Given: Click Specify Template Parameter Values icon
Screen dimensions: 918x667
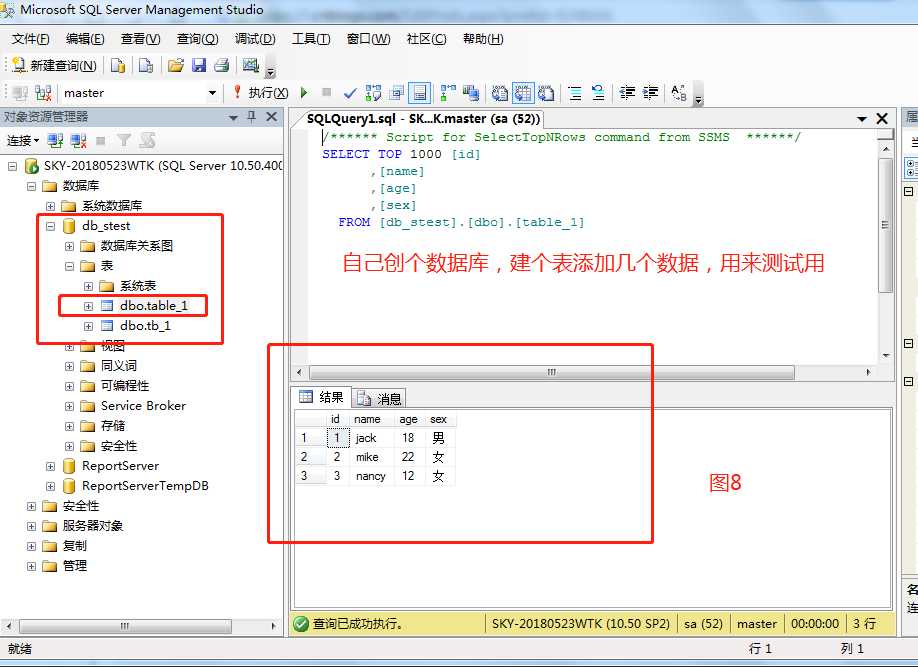Looking at the screenshot, I should 679,93.
